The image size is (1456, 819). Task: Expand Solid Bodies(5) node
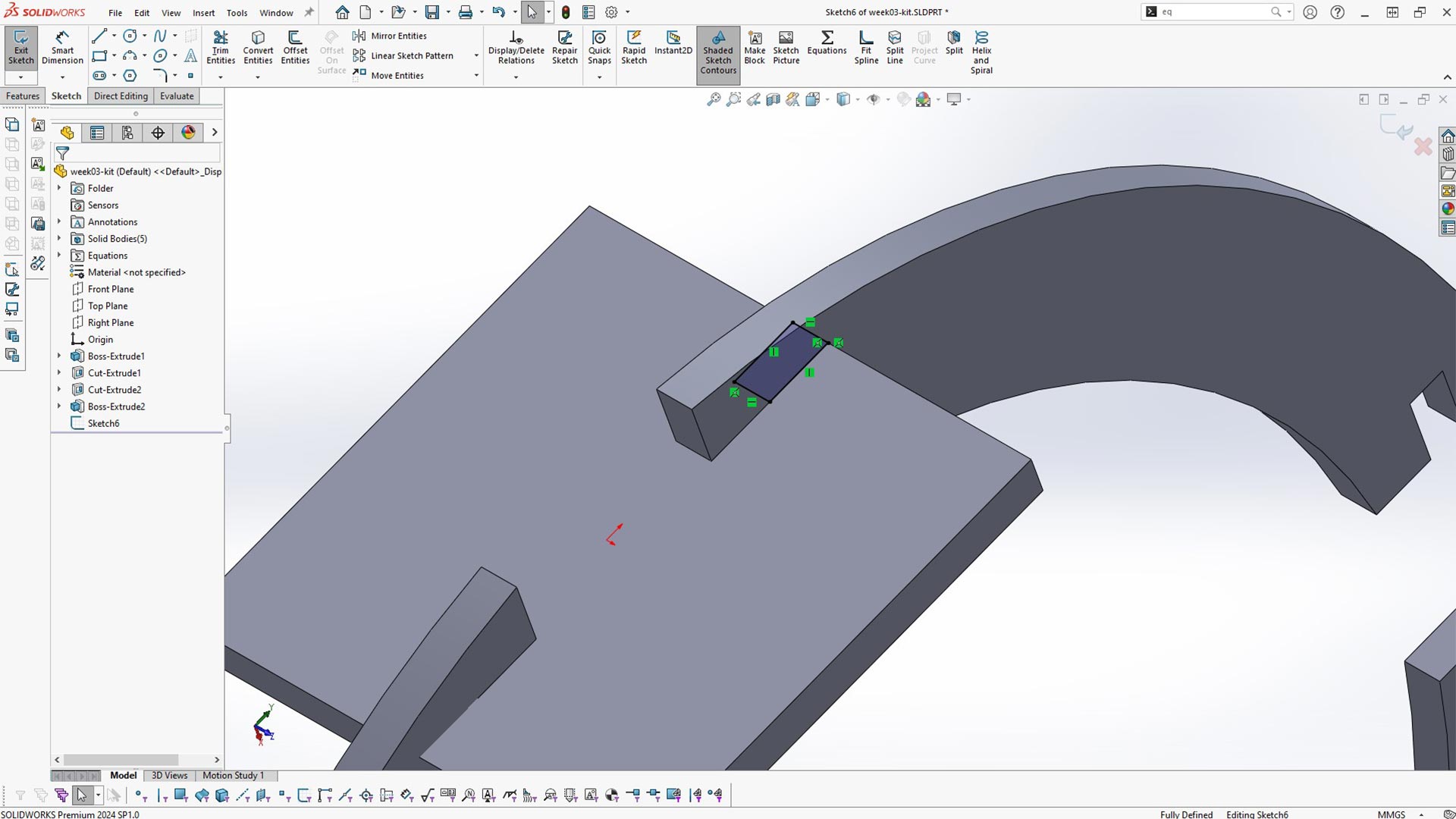pyautogui.click(x=59, y=238)
